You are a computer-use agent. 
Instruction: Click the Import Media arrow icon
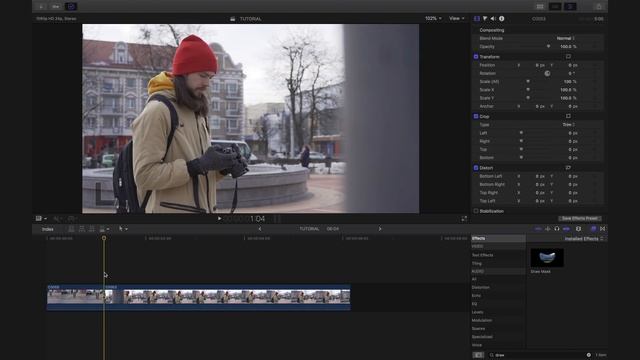point(41,7)
